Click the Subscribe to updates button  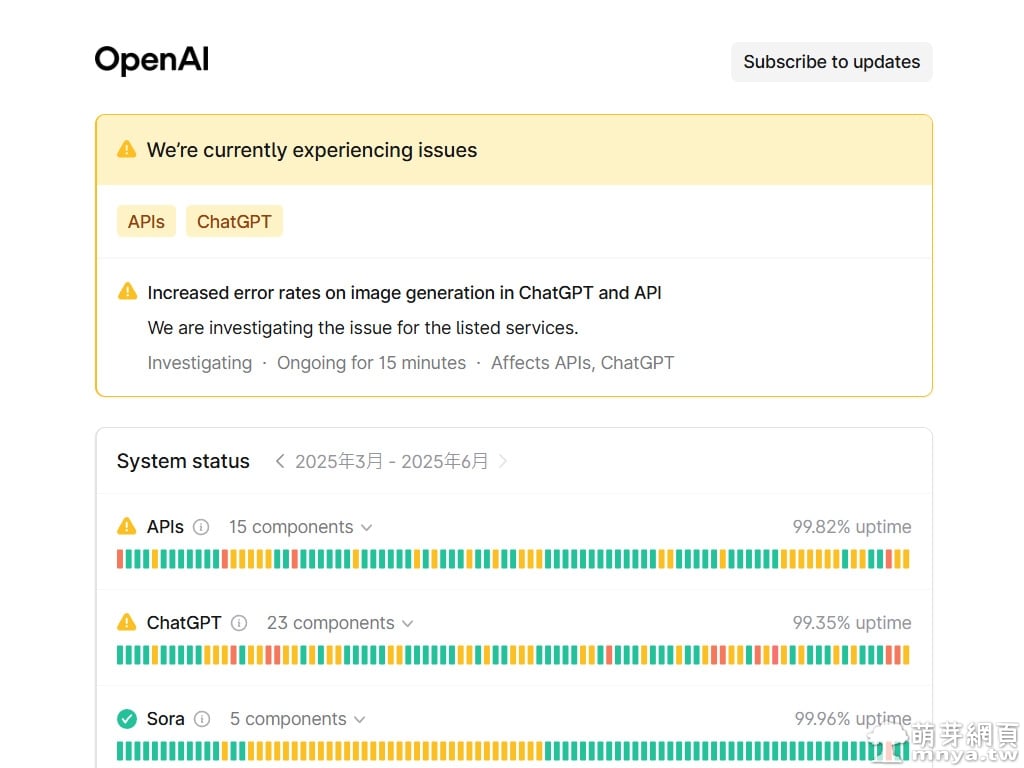coord(831,62)
